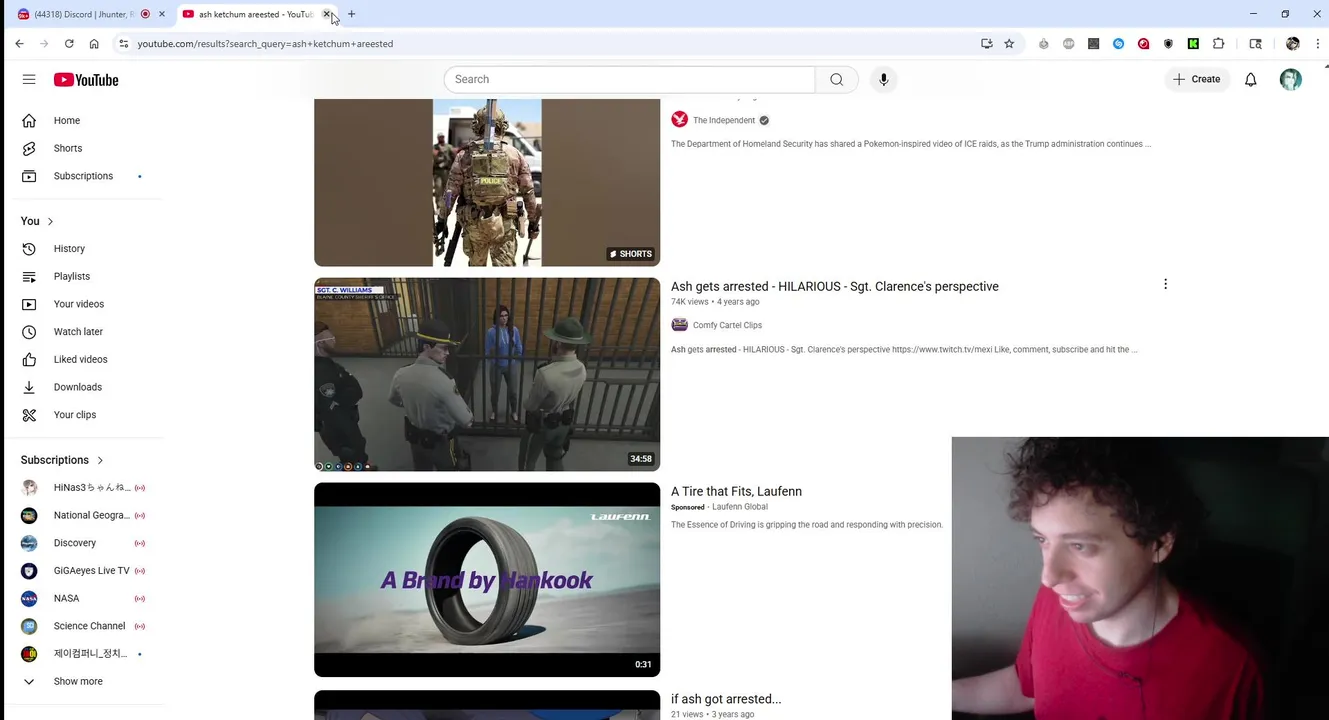Start voice search with the microphone icon
Image resolution: width=1329 pixels, height=720 pixels.
pos(884,79)
